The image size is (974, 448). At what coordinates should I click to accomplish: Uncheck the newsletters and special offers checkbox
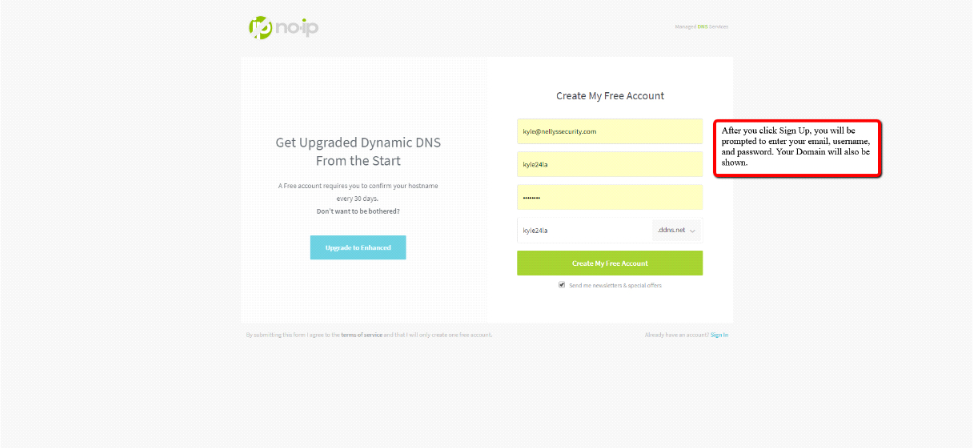pos(562,285)
